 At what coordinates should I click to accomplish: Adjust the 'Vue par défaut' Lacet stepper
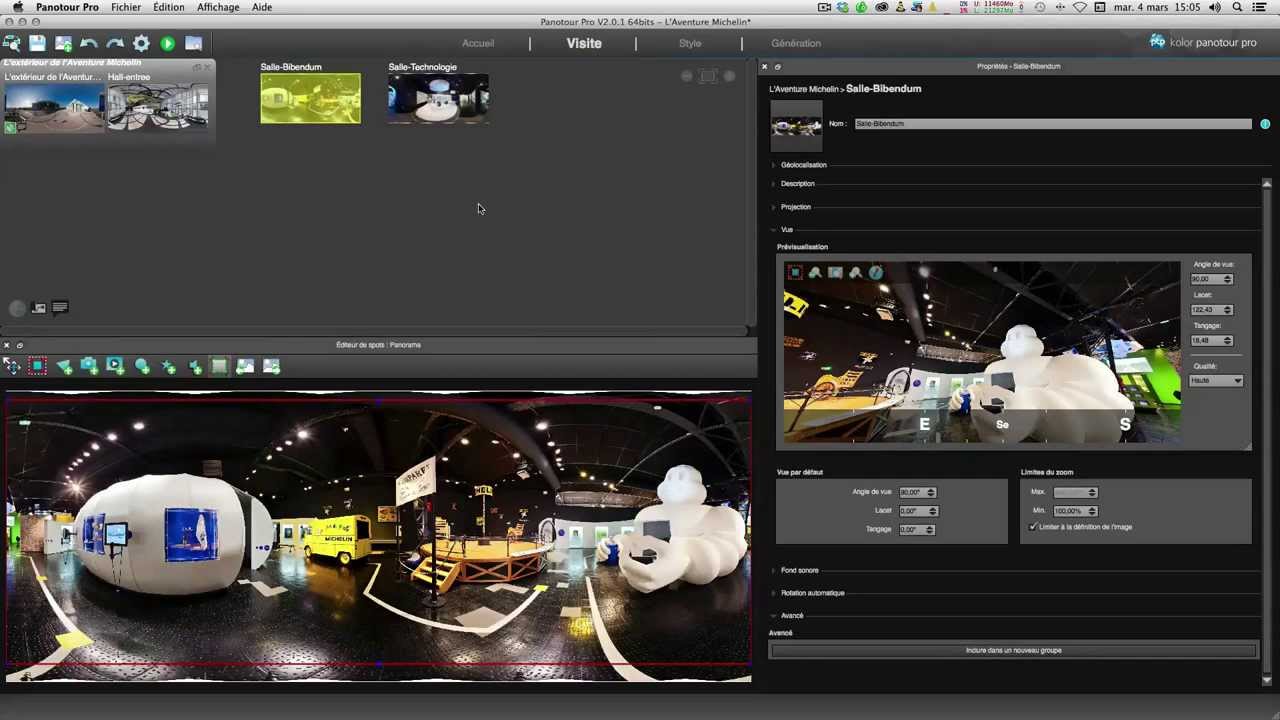[932, 511]
